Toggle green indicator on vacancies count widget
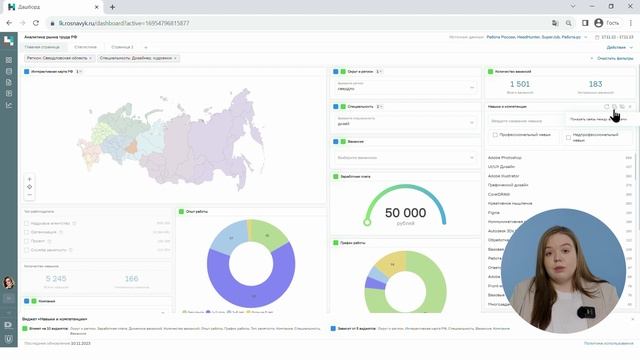The width and height of the screenshot is (640, 360). (491, 71)
